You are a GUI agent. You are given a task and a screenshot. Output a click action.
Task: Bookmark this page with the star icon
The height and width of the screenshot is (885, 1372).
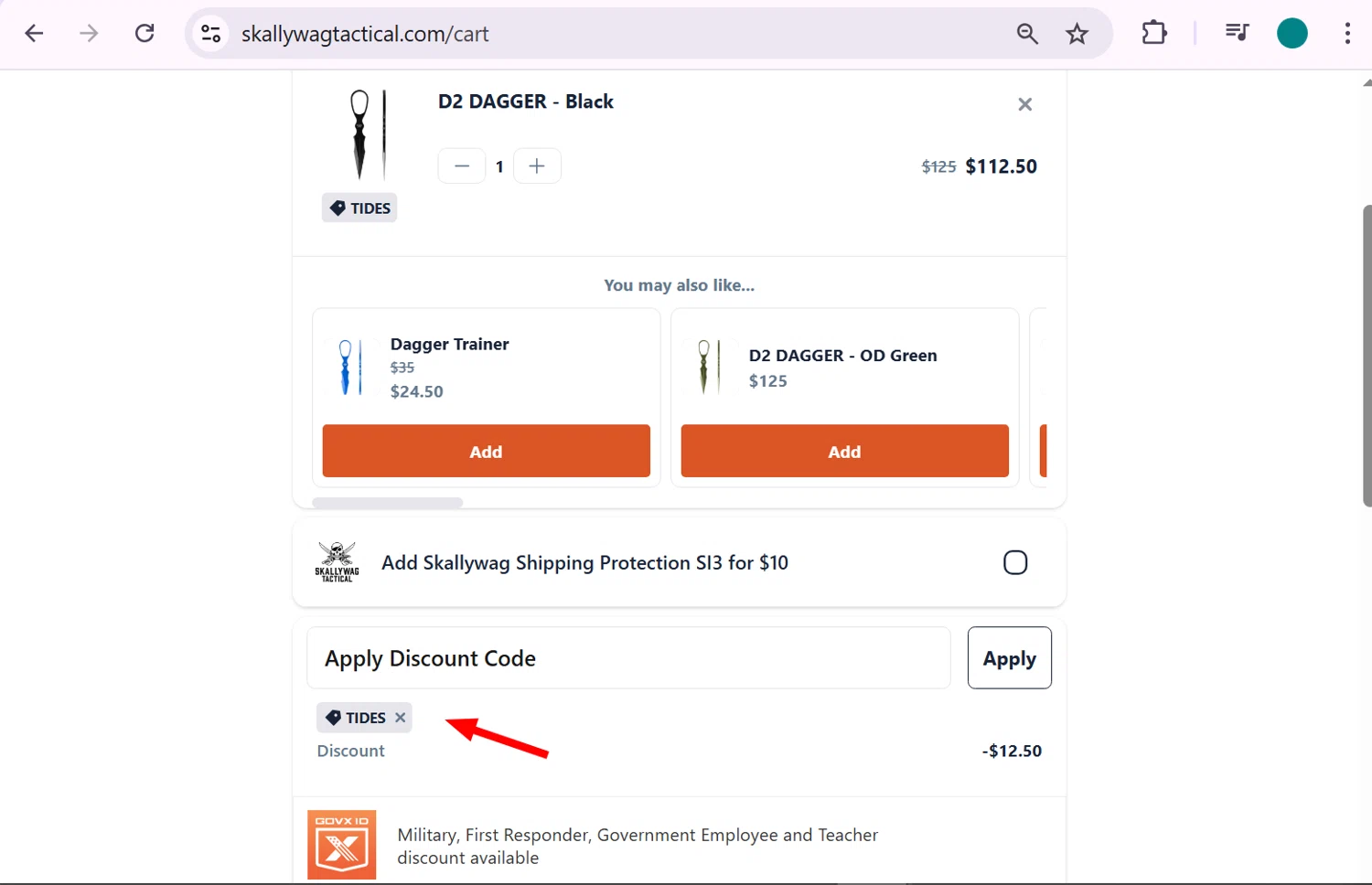1077,34
